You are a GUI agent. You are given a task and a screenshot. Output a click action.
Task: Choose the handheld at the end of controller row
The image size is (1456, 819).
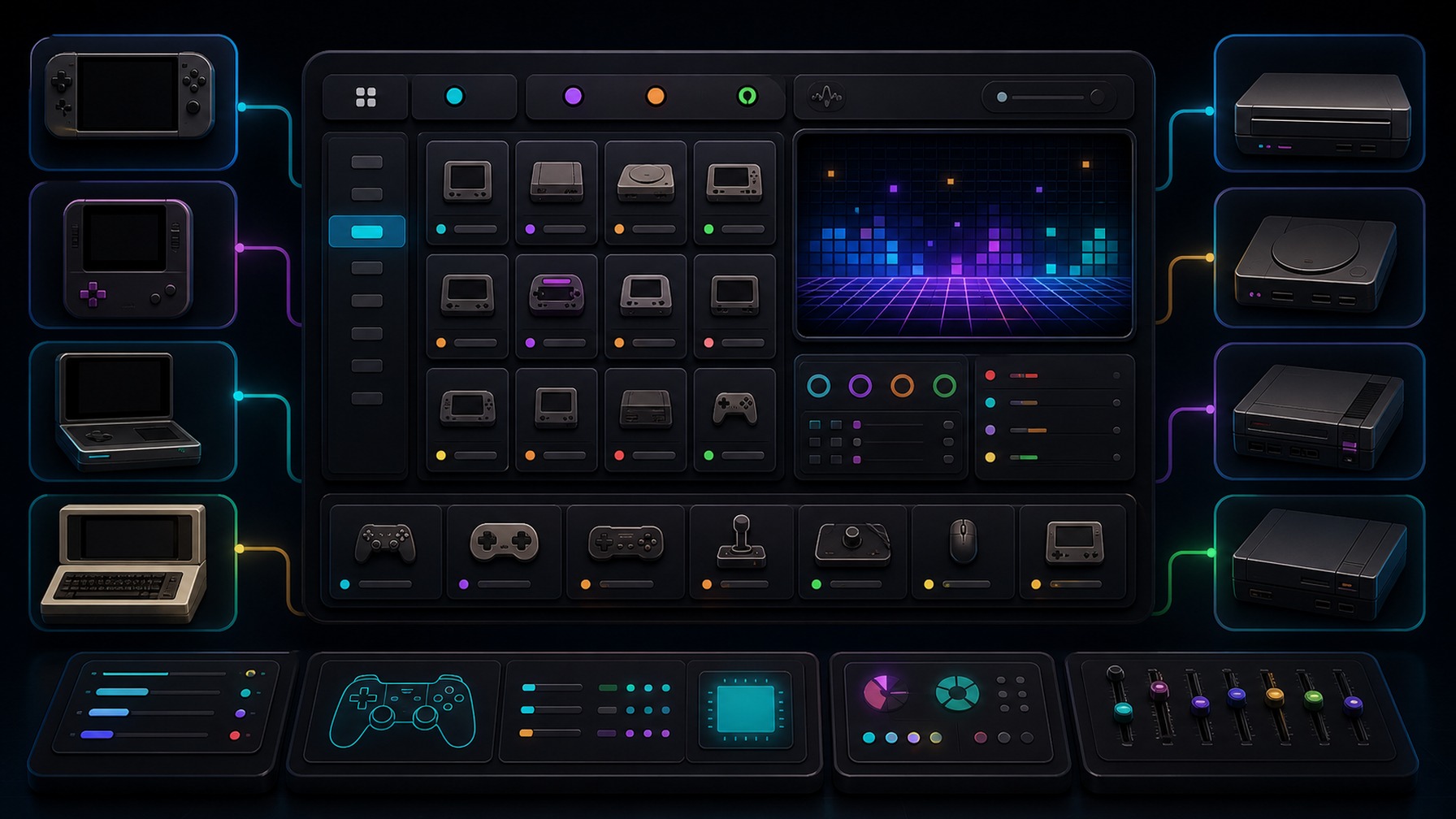click(1073, 552)
